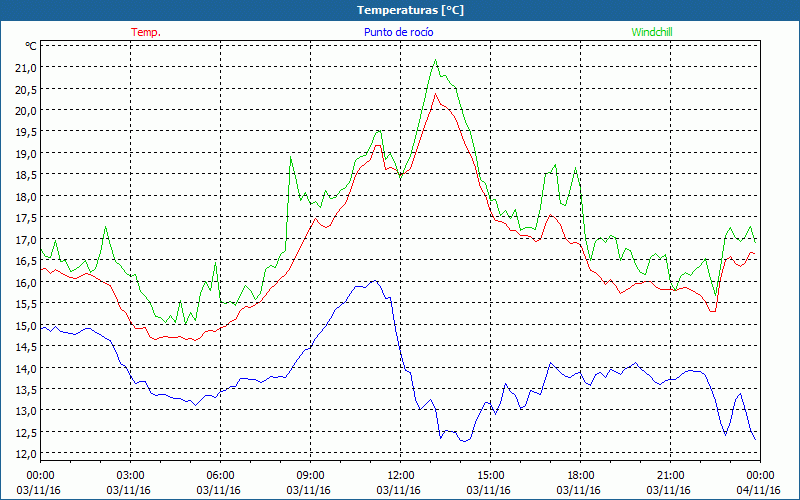
Task: Click the 16,5 y-axis value
Action: coord(27,260)
